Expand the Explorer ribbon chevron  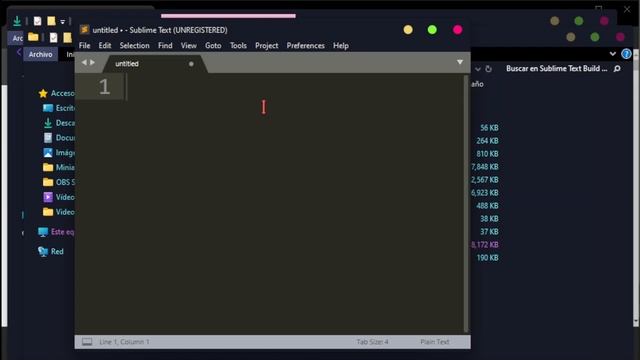coord(613,54)
